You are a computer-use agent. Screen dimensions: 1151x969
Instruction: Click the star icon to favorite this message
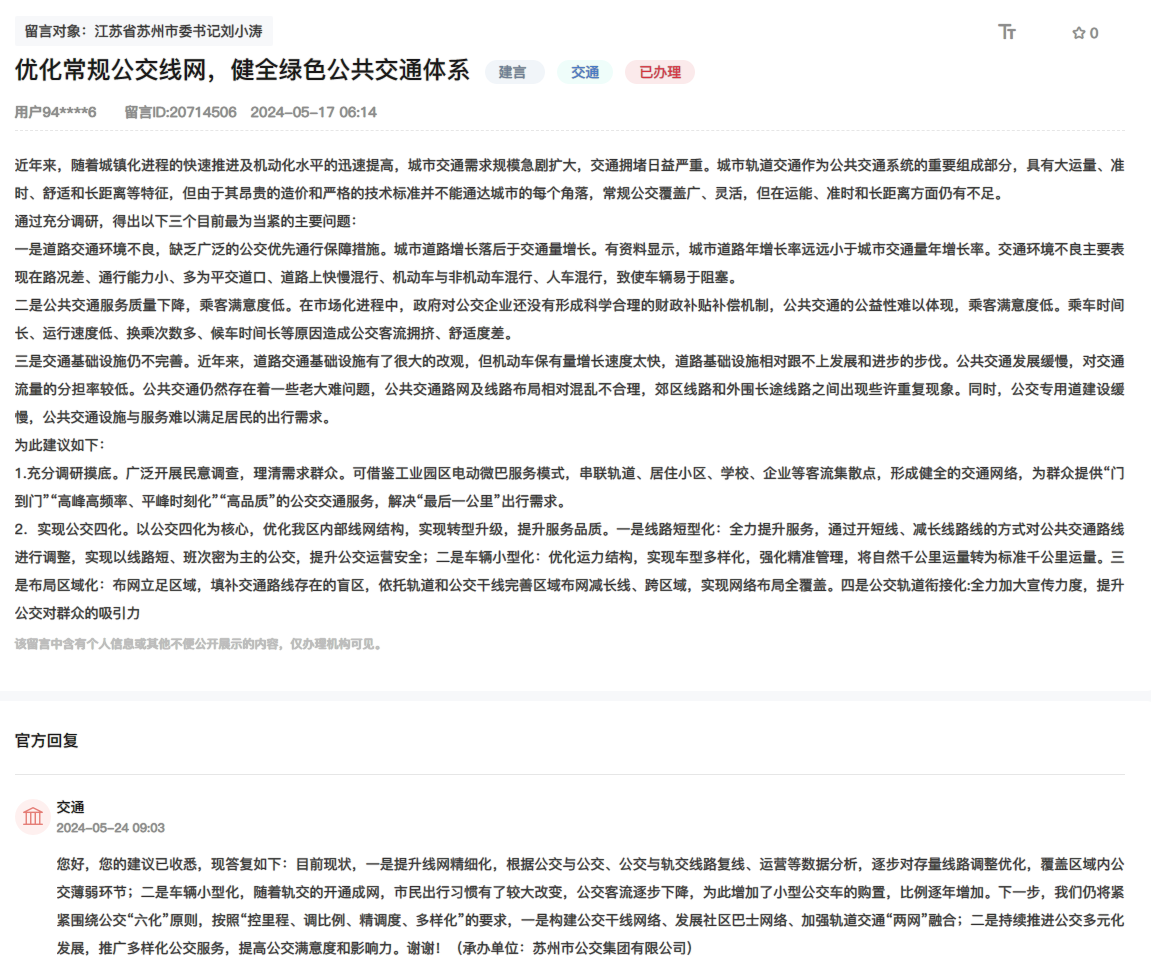click(1077, 33)
